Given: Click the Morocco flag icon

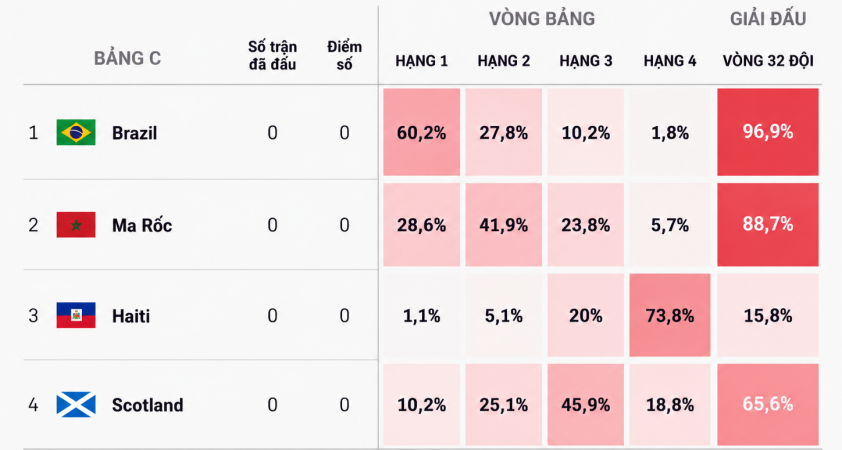Looking at the screenshot, I should tap(76, 224).
